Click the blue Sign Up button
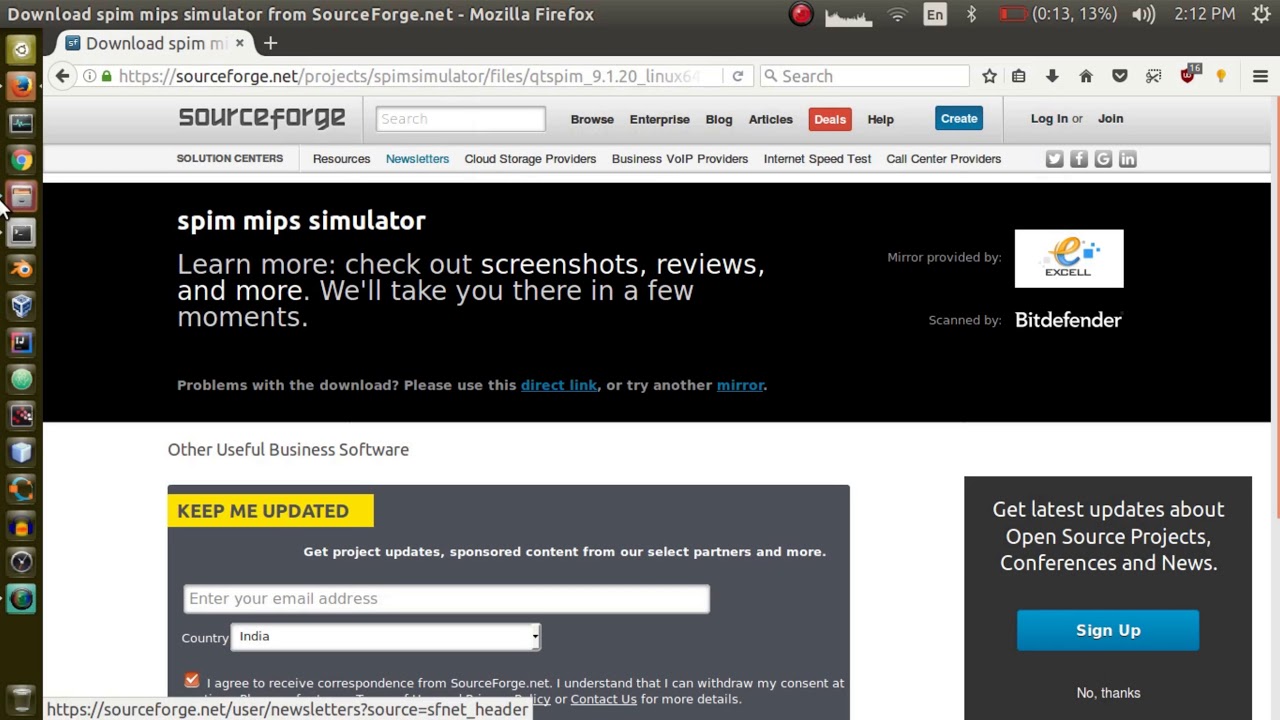Image resolution: width=1280 pixels, height=720 pixels. pos(1108,630)
